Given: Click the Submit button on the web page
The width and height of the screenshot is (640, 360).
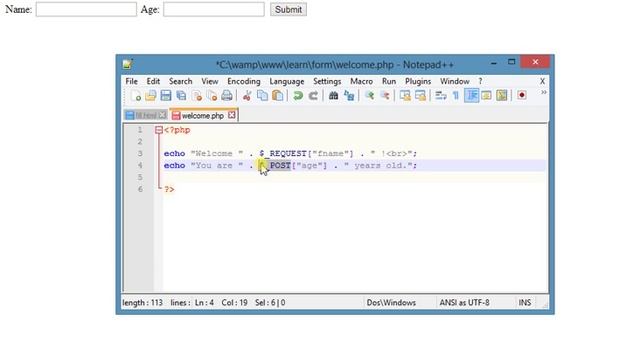Looking at the screenshot, I should 288,9.
